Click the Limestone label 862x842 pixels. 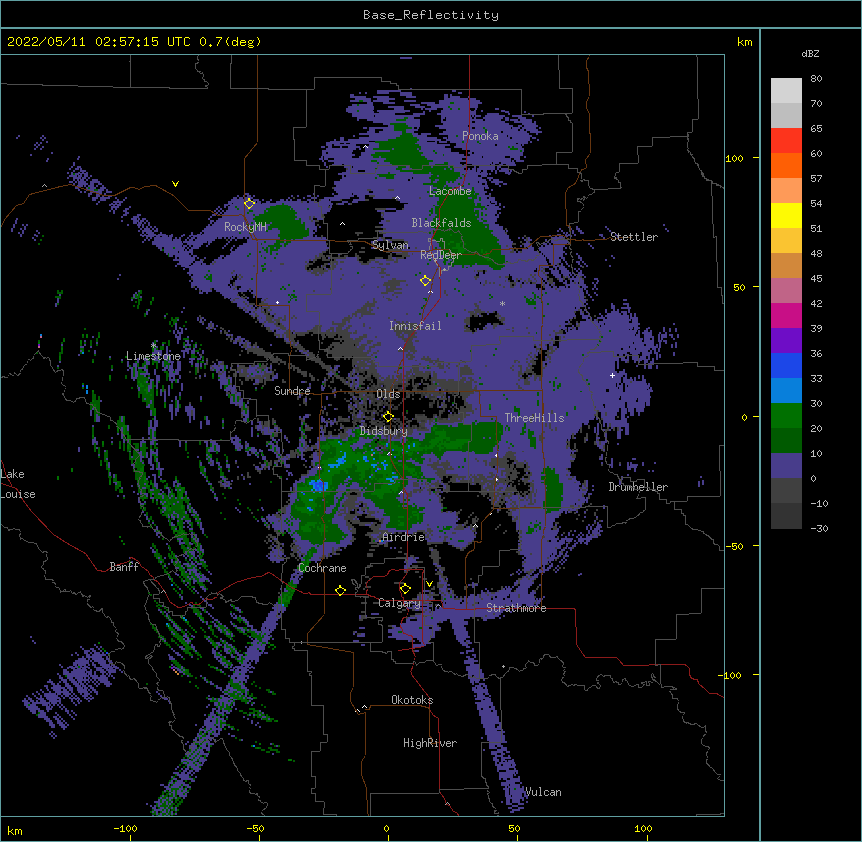(x=153, y=356)
